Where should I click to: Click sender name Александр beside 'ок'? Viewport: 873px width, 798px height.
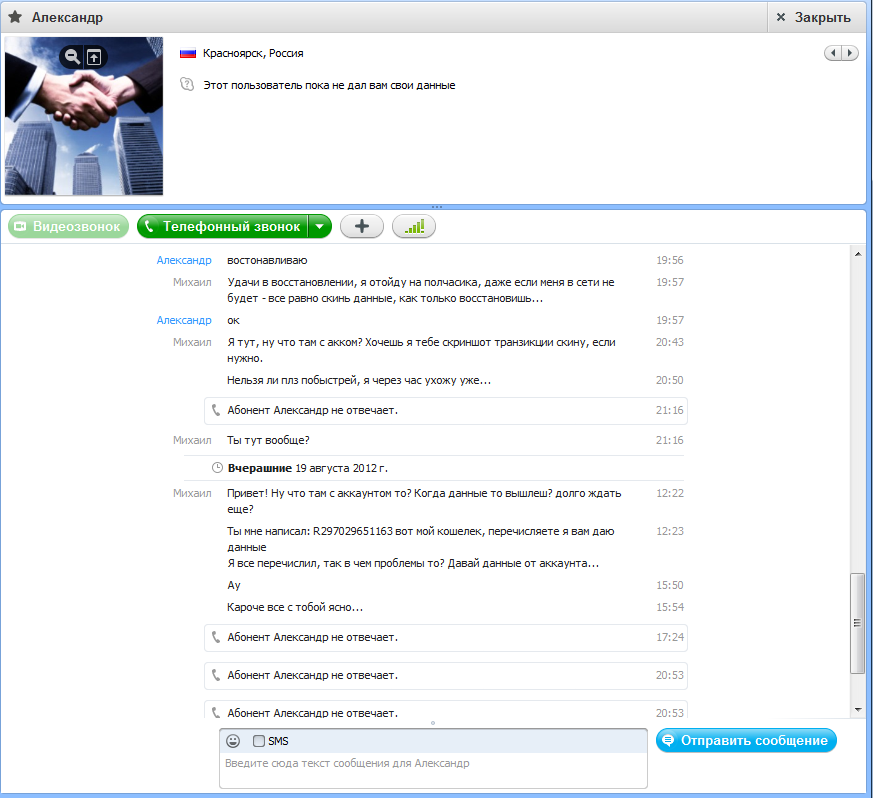pos(184,320)
